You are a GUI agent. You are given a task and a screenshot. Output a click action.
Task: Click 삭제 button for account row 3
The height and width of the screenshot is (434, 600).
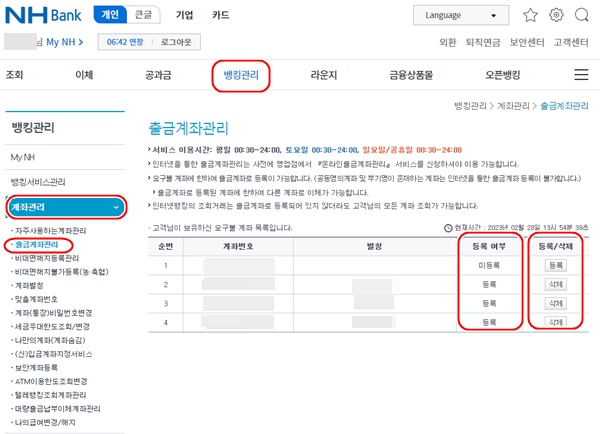[556, 303]
